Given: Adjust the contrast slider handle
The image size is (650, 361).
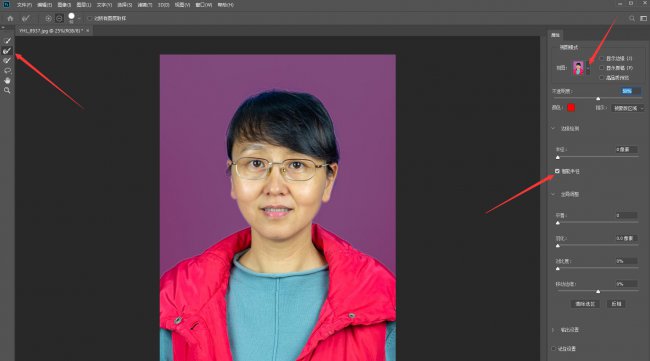Looking at the screenshot, I should pos(558,269).
